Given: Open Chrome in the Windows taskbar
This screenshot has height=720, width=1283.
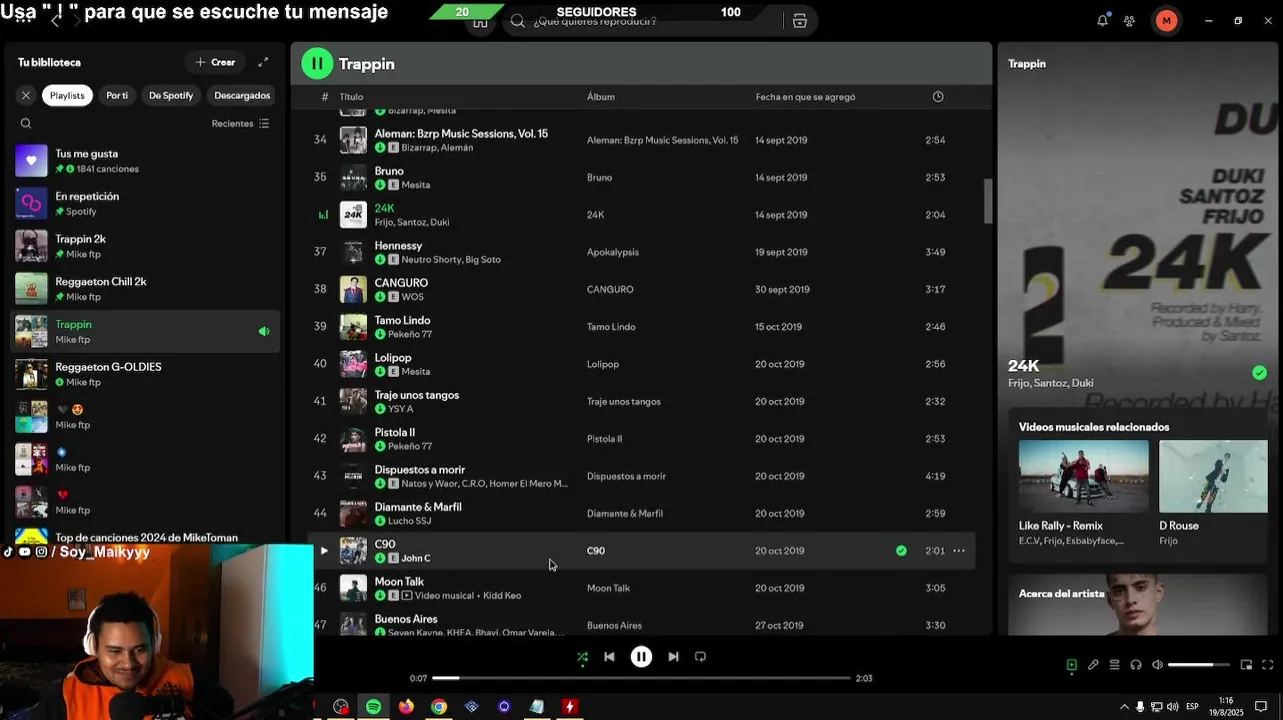Looking at the screenshot, I should click(439, 706).
